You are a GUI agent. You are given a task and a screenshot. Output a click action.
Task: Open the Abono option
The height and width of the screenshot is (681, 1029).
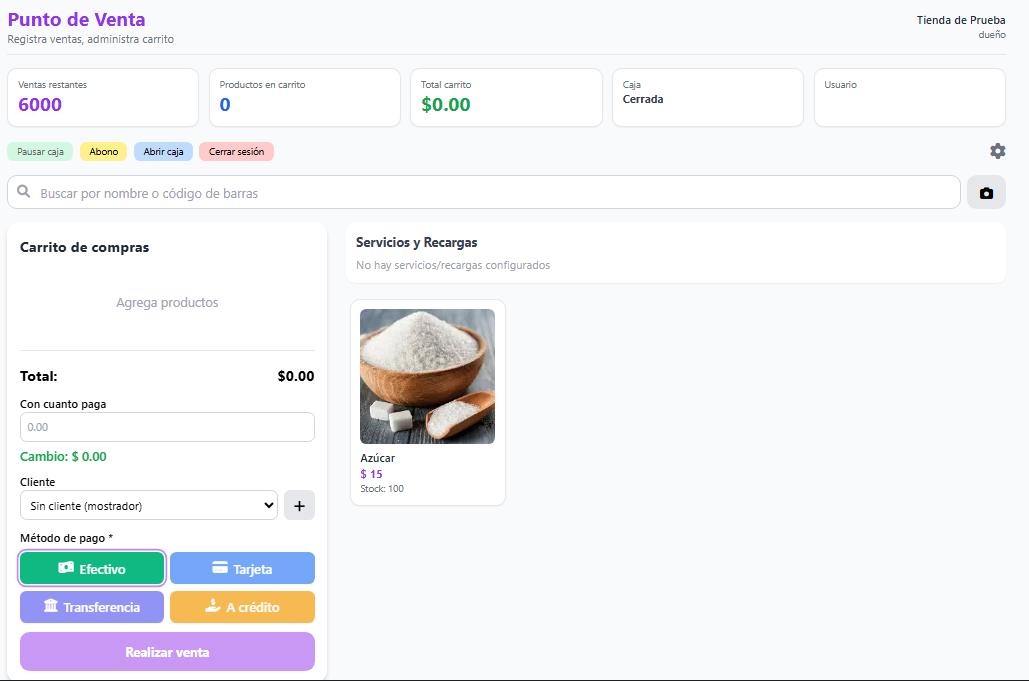[104, 152]
